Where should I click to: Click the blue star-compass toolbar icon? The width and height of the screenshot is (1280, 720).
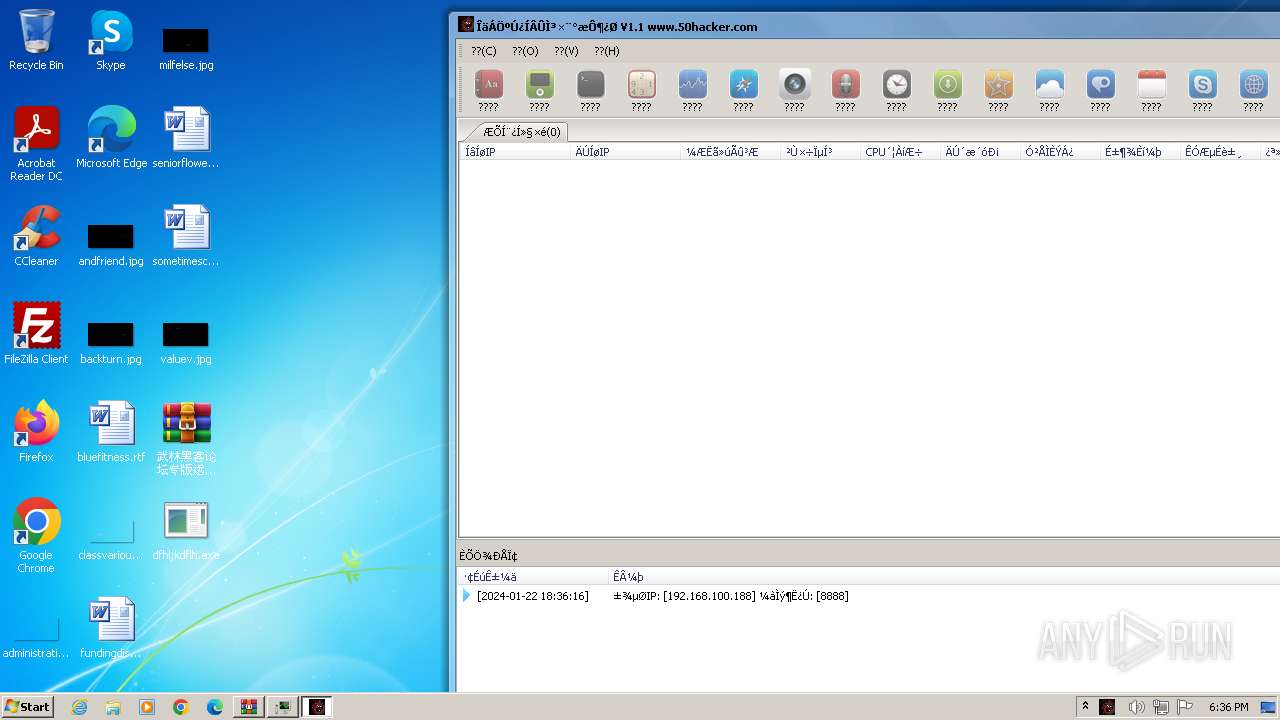click(743, 85)
